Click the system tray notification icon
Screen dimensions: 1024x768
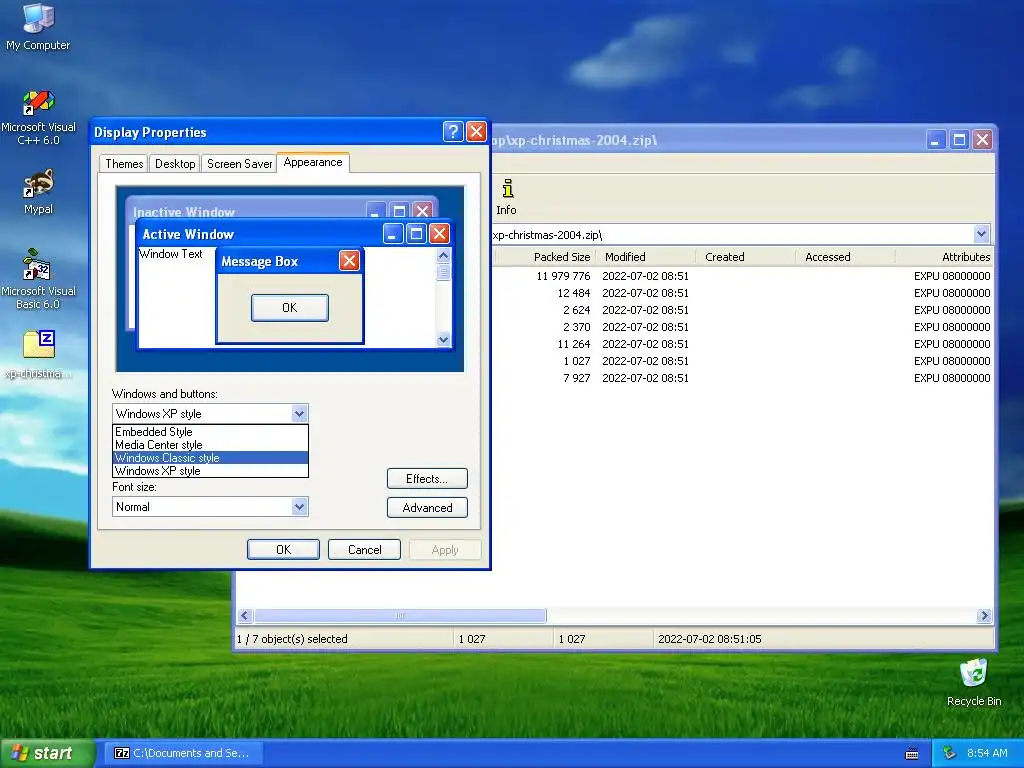click(x=949, y=753)
